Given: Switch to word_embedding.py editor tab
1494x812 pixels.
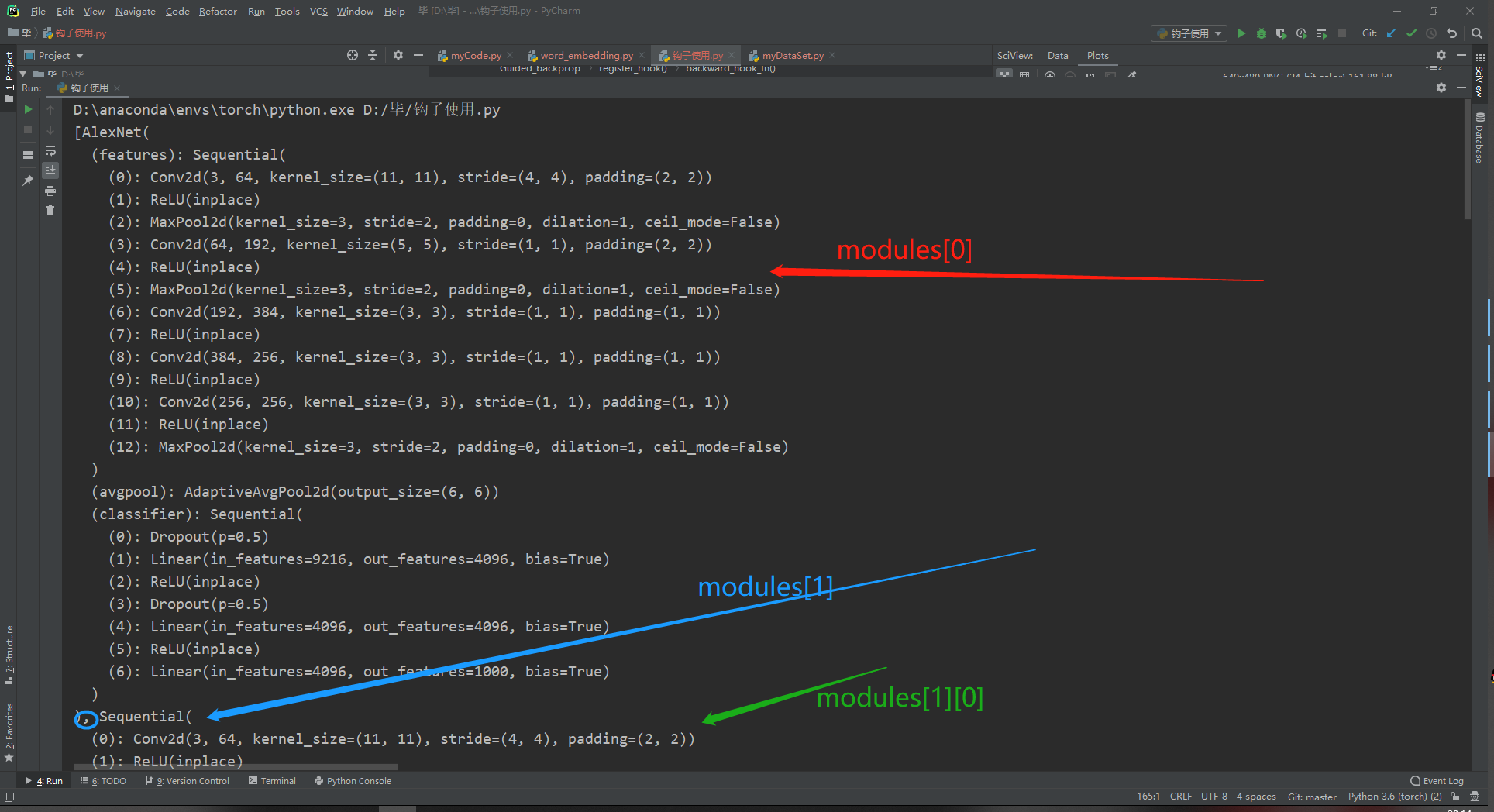Looking at the screenshot, I should click(x=586, y=55).
